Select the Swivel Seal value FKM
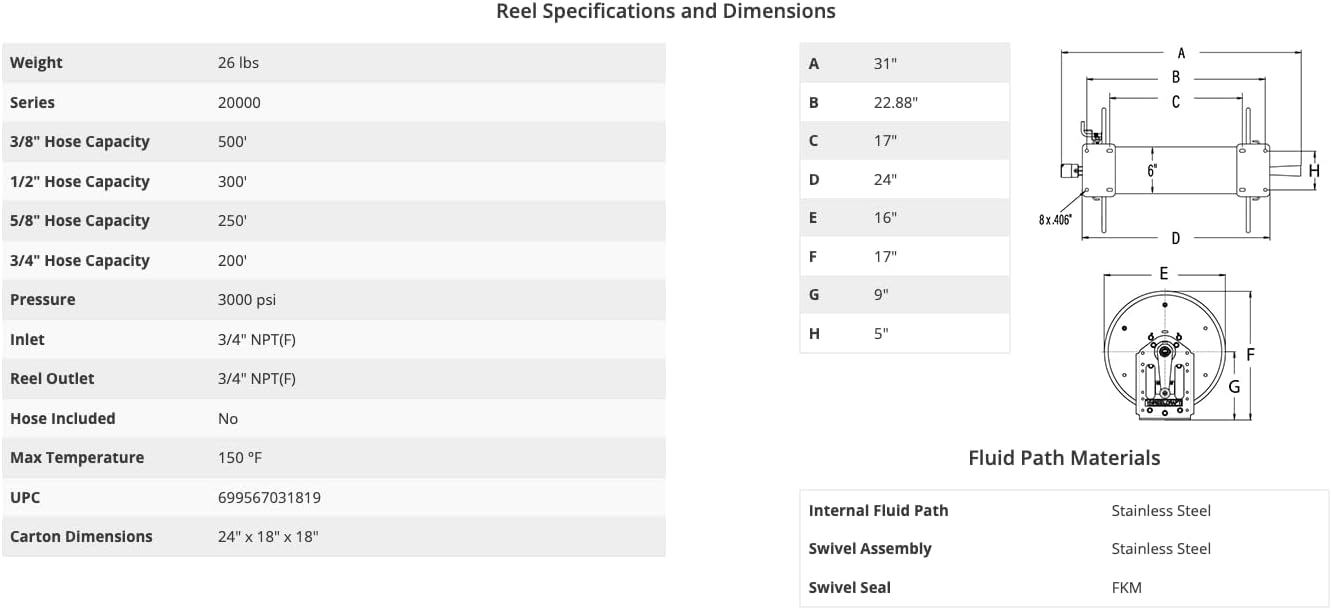The image size is (1332, 610). (1126, 587)
